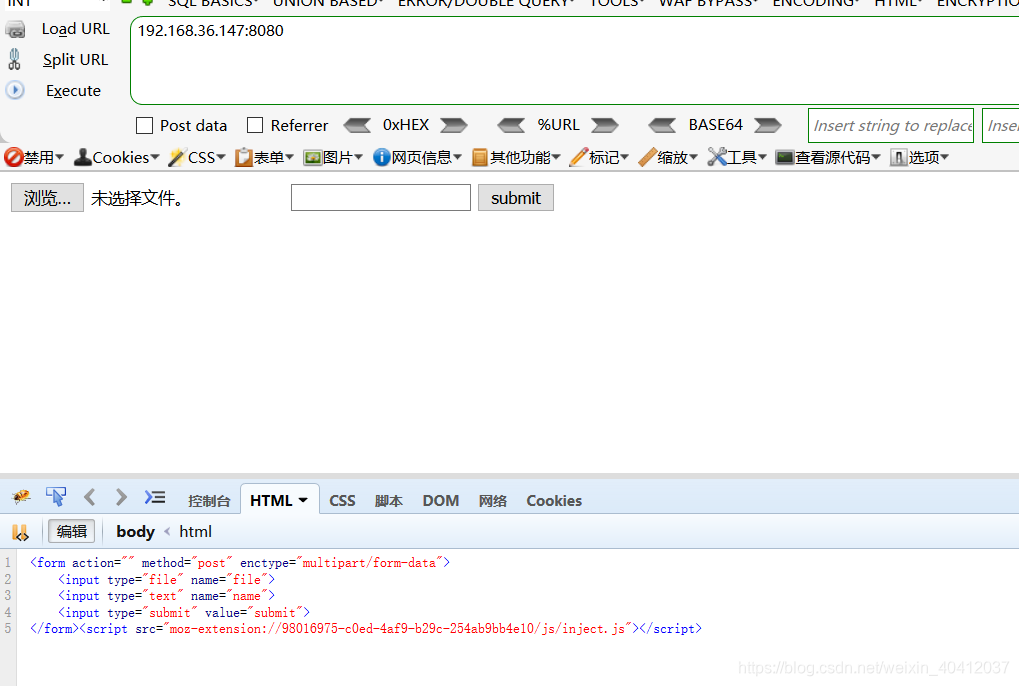Click the URL text area
Image resolution: width=1019 pixels, height=686 pixels.
pyautogui.click(x=574, y=60)
